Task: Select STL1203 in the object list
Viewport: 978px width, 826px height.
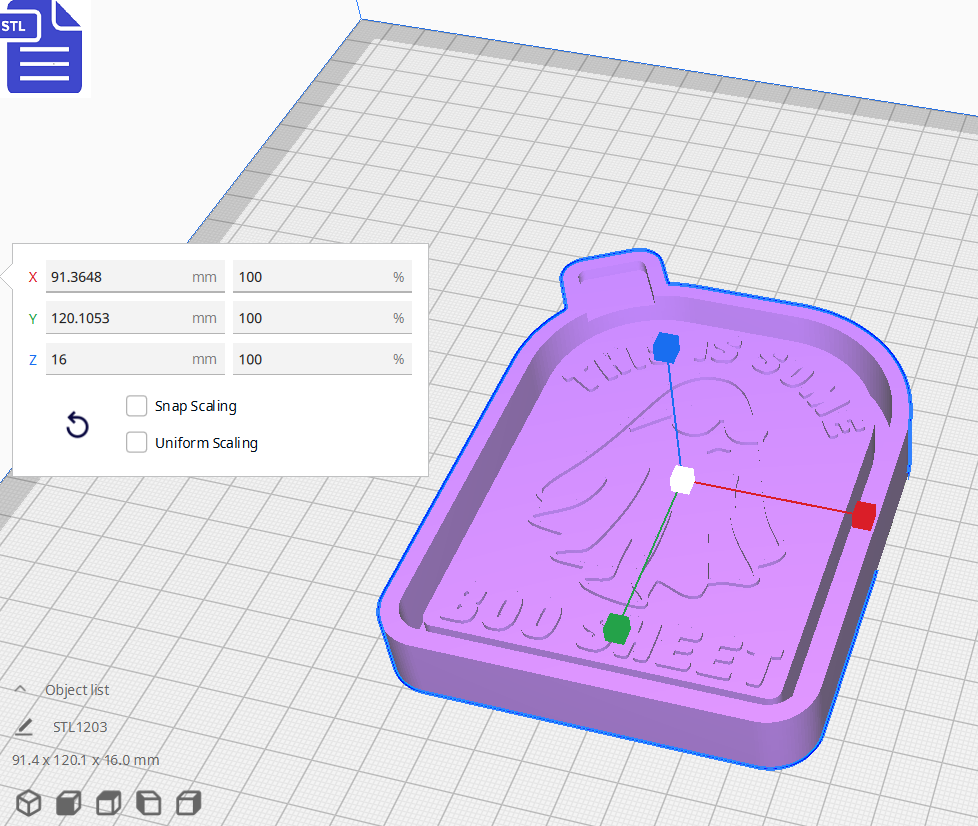Action: [x=81, y=726]
